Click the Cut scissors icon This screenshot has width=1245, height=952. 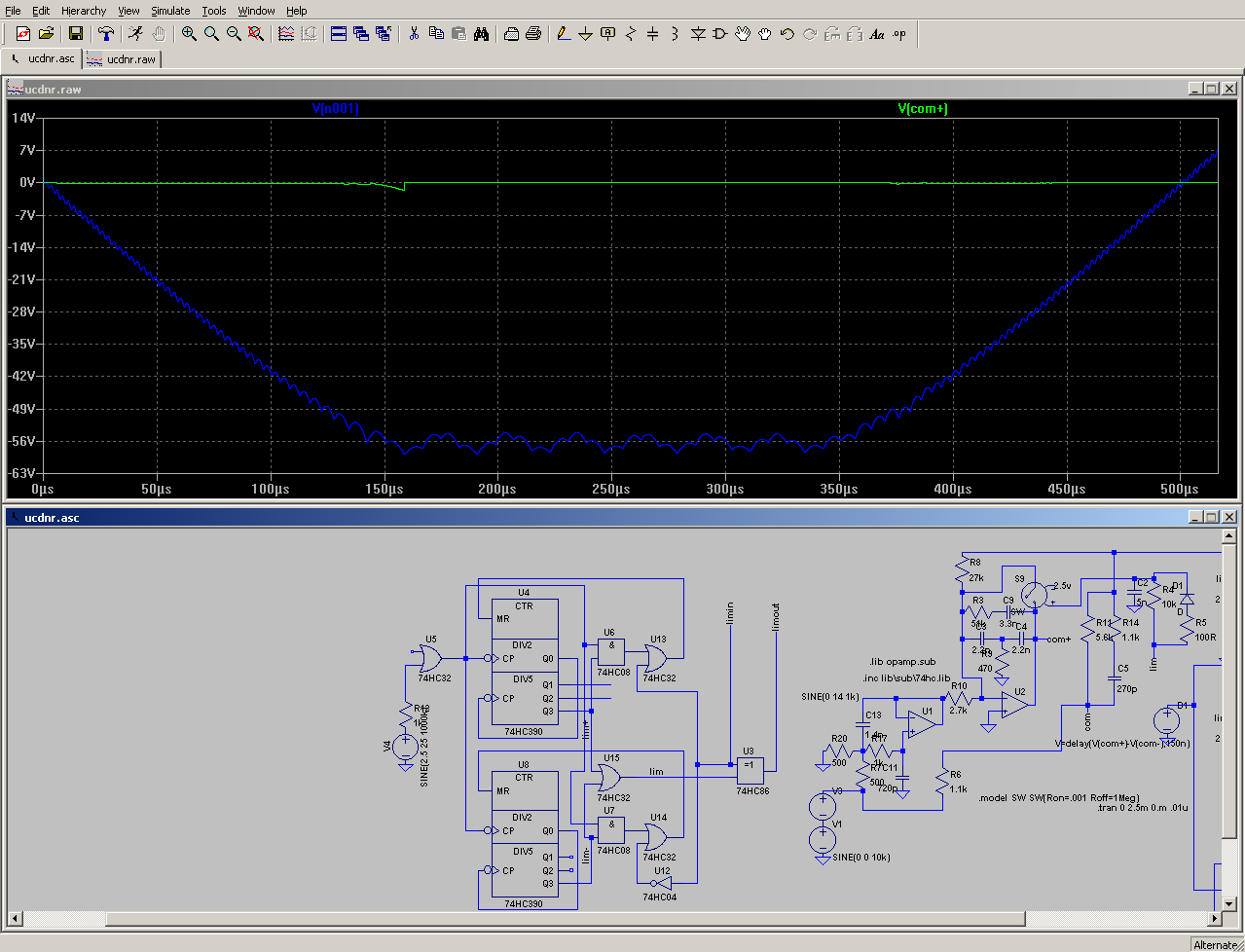[414, 33]
